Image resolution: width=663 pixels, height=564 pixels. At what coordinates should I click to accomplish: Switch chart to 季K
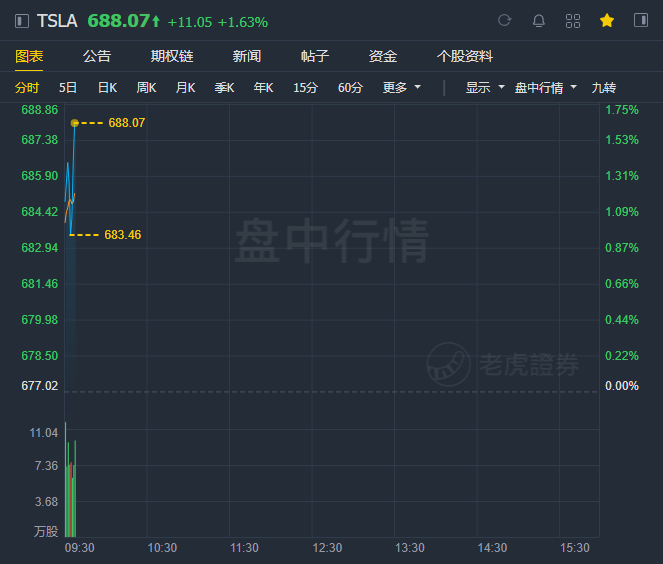225,88
